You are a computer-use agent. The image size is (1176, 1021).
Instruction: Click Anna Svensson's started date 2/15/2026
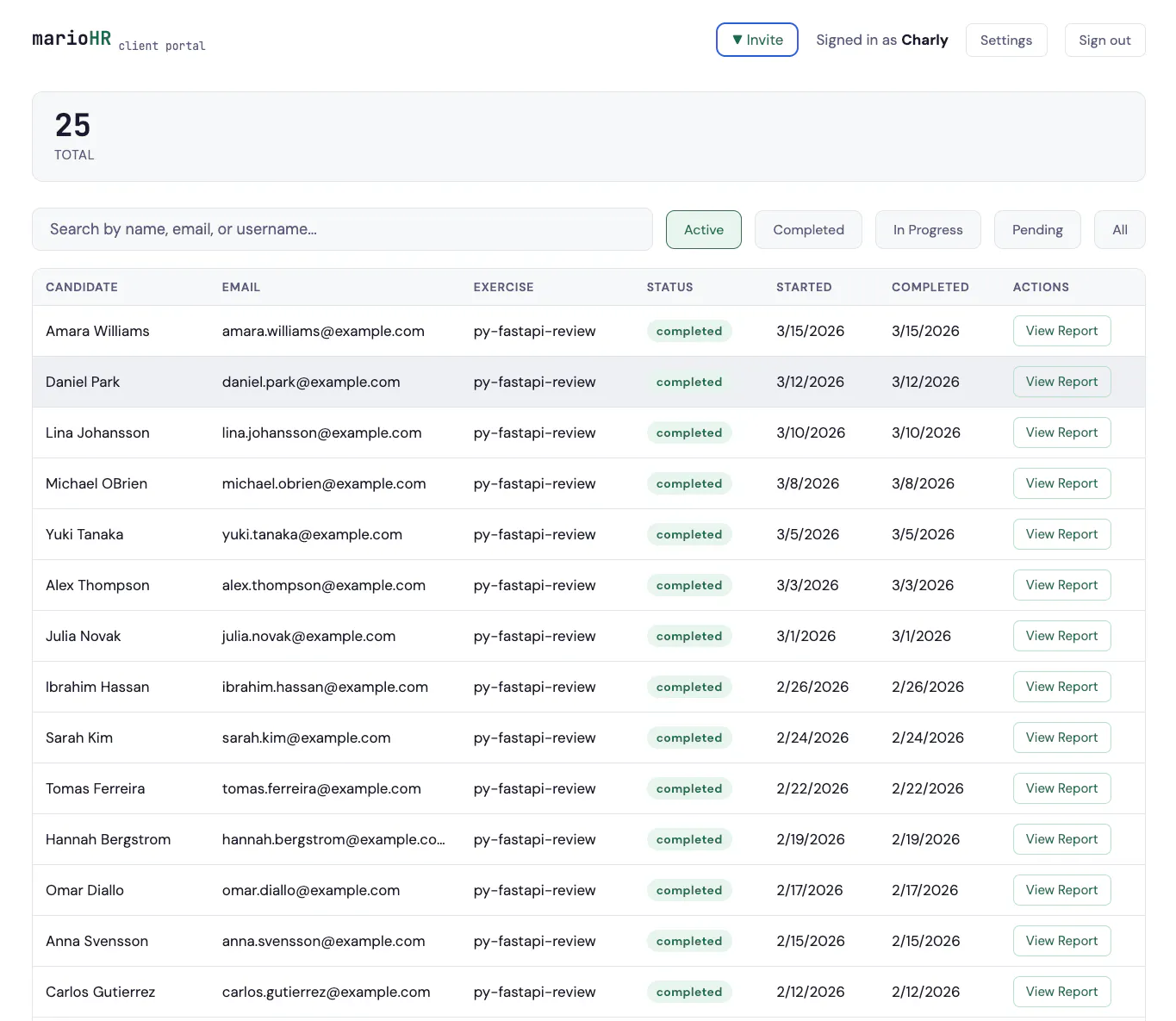(811, 941)
